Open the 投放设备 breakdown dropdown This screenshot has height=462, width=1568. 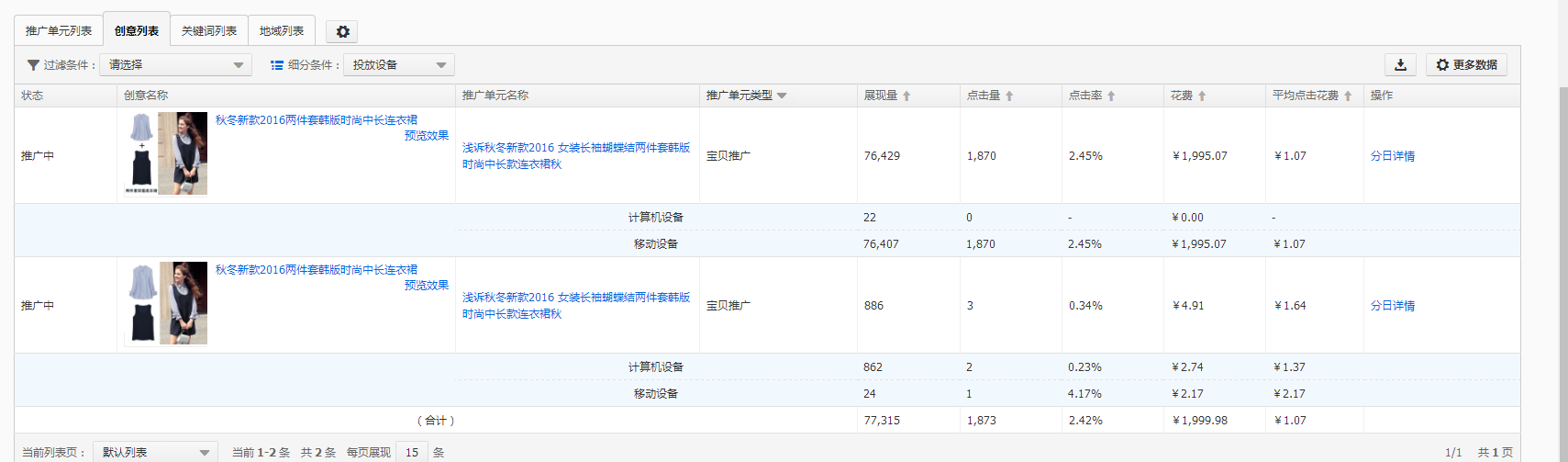pyautogui.click(x=398, y=65)
